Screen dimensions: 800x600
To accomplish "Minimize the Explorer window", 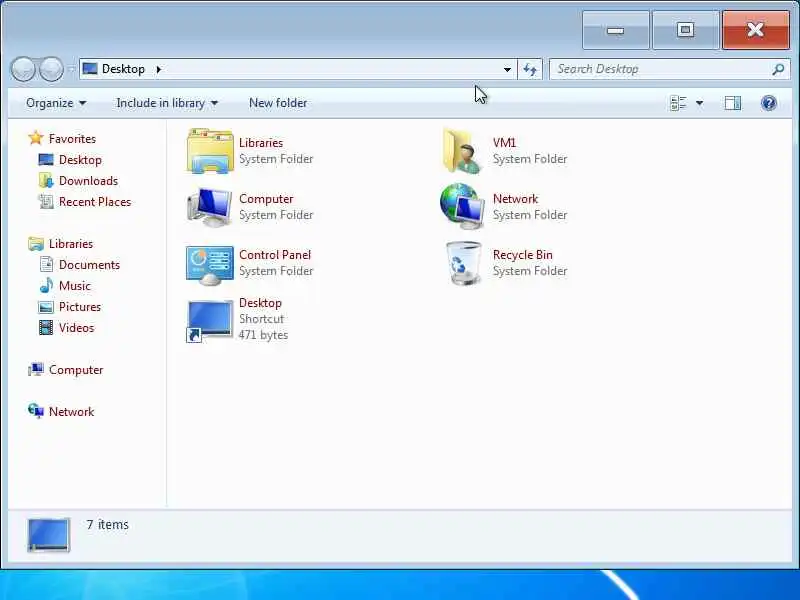I will (x=616, y=30).
